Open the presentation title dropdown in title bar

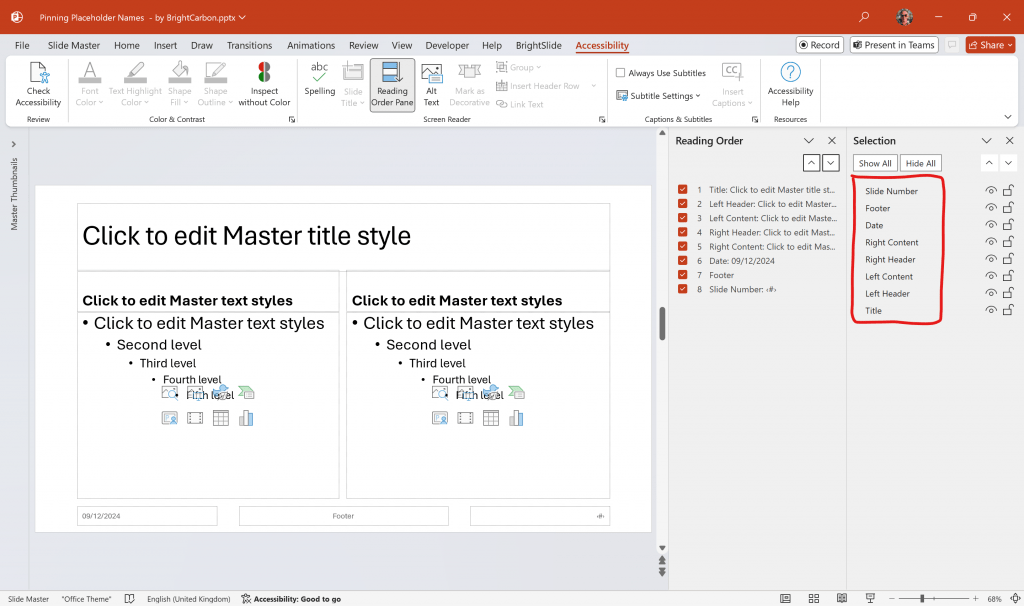coord(240,17)
